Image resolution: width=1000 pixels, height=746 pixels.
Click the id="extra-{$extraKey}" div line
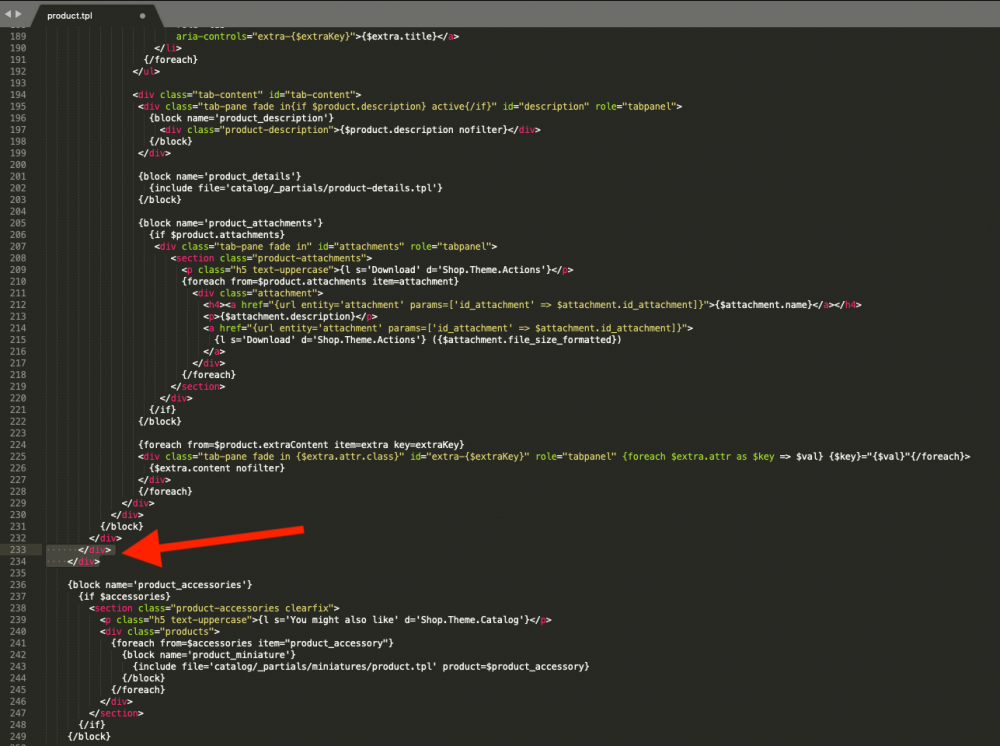(554, 457)
